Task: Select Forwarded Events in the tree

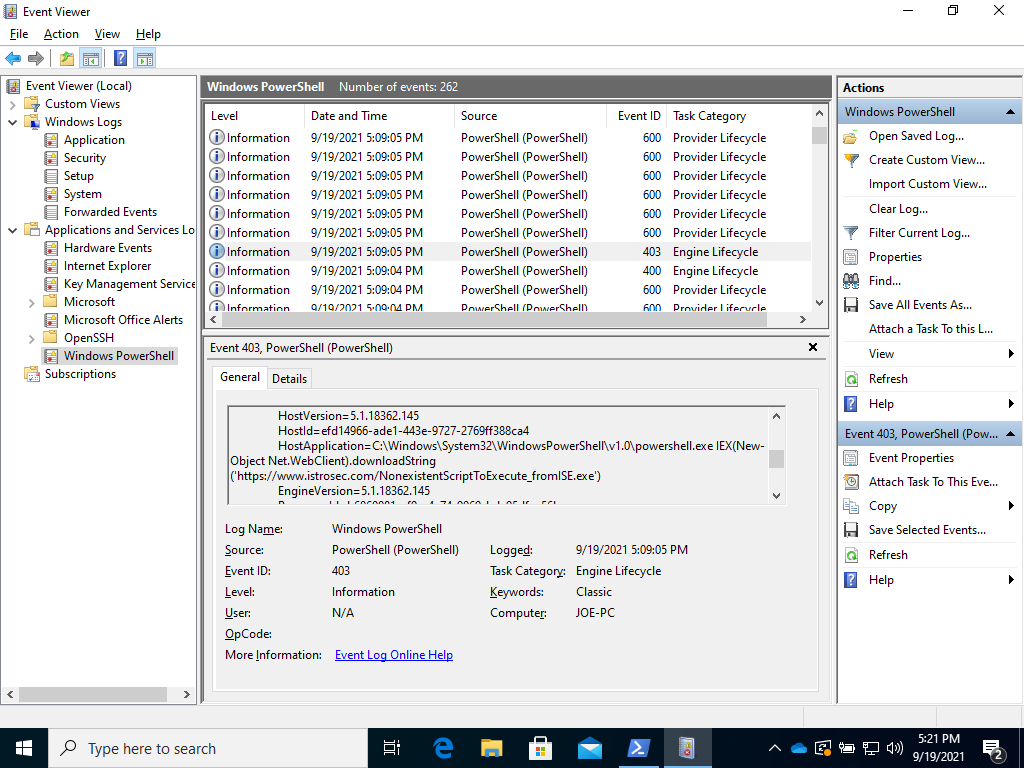Action: [110, 212]
